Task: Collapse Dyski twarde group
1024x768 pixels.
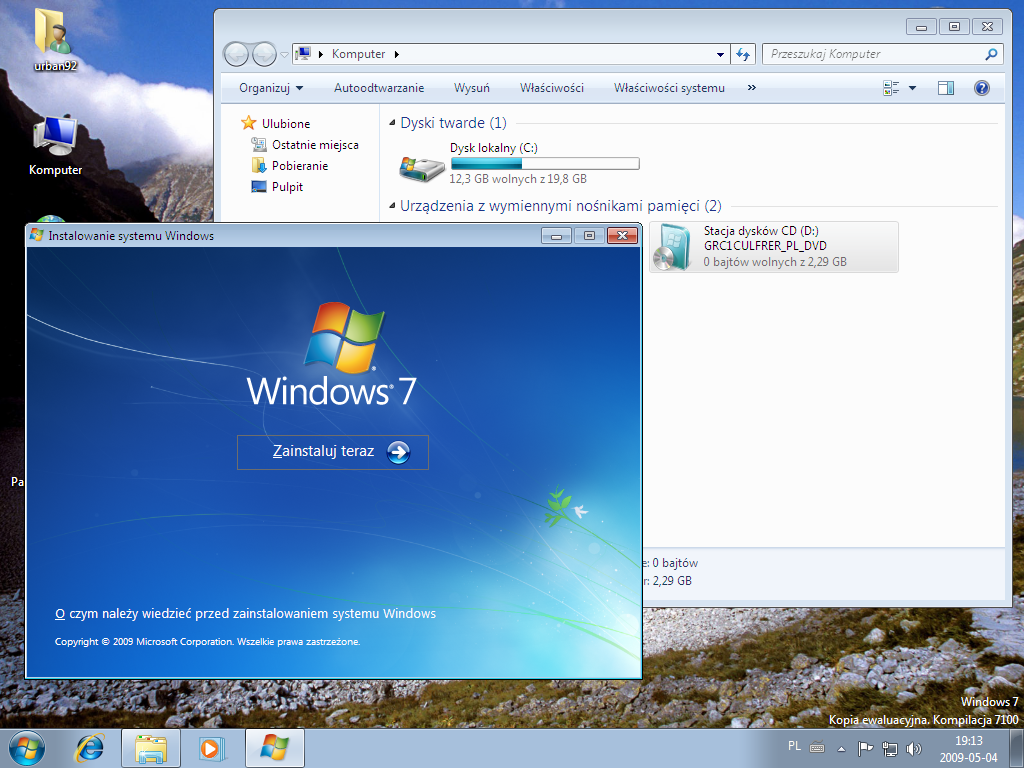Action: (392, 123)
